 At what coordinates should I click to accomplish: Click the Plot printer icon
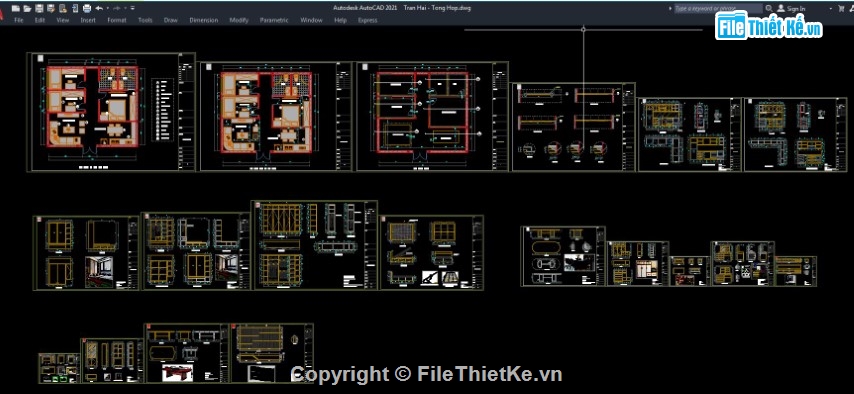pos(87,8)
